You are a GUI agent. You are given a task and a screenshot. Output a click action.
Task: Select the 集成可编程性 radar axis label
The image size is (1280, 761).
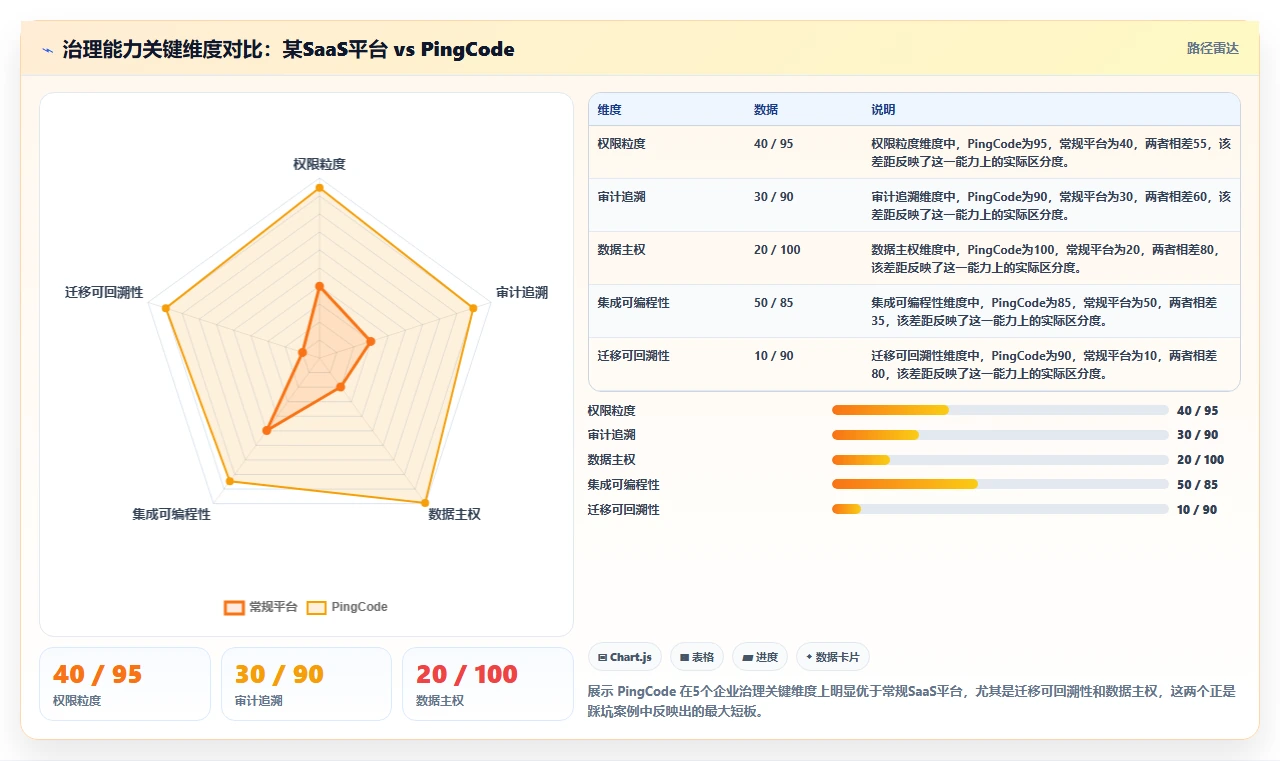click(171, 514)
